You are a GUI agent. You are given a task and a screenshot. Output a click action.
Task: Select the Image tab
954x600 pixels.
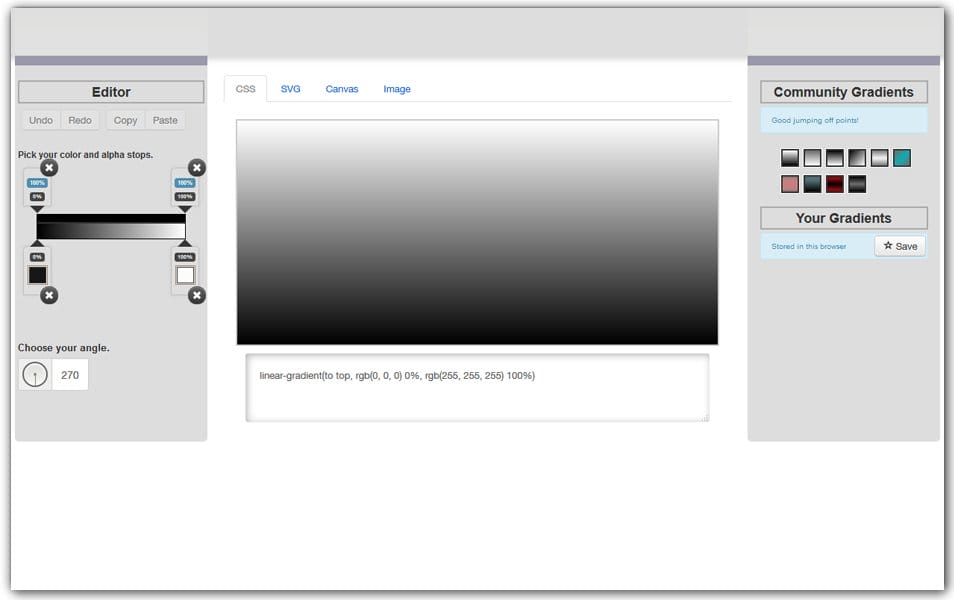pyautogui.click(x=397, y=89)
